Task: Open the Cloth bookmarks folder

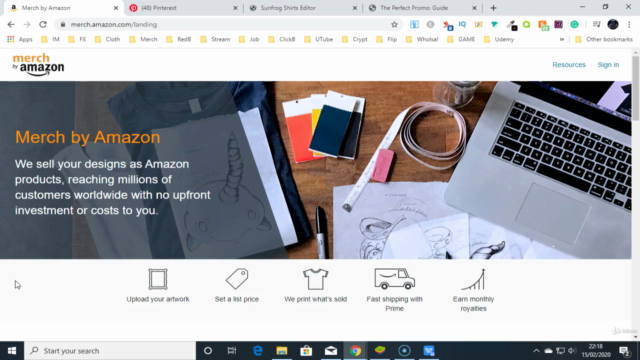Action: [x=107, y=39]
